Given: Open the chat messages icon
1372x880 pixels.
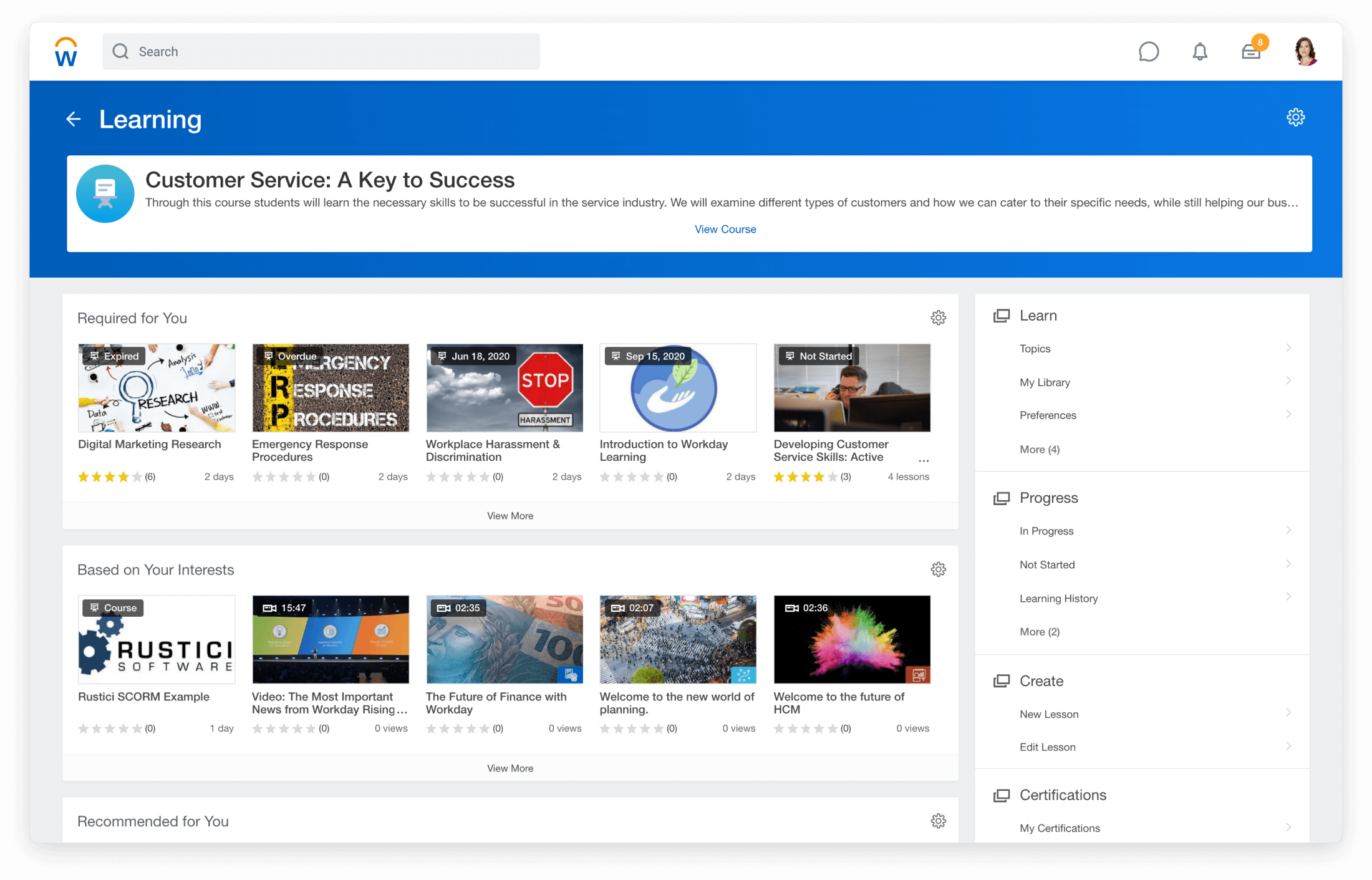Looking at the screenshot, I should tap(1148, 52).
